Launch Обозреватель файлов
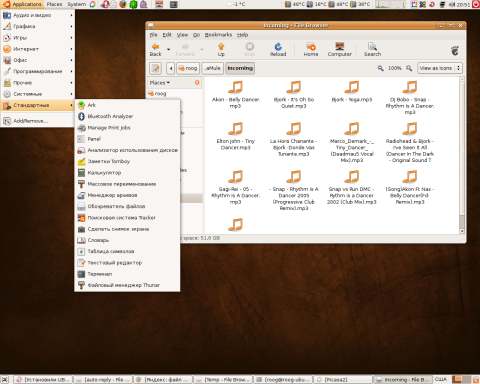Viewport: 480px width, 384px height. [x=127, y=206]
